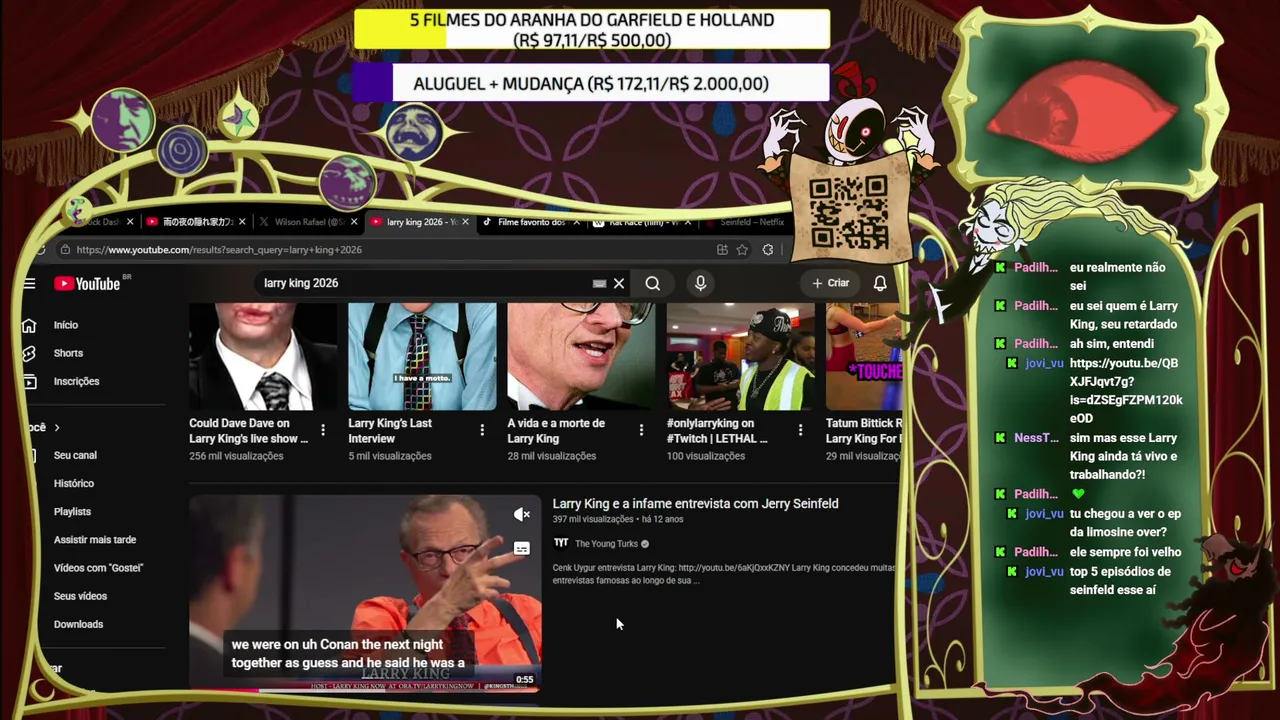The width and height of the screenshot is (1280, 720).
Task: Click the 'Criar' create button
Action: click(830, 284)
